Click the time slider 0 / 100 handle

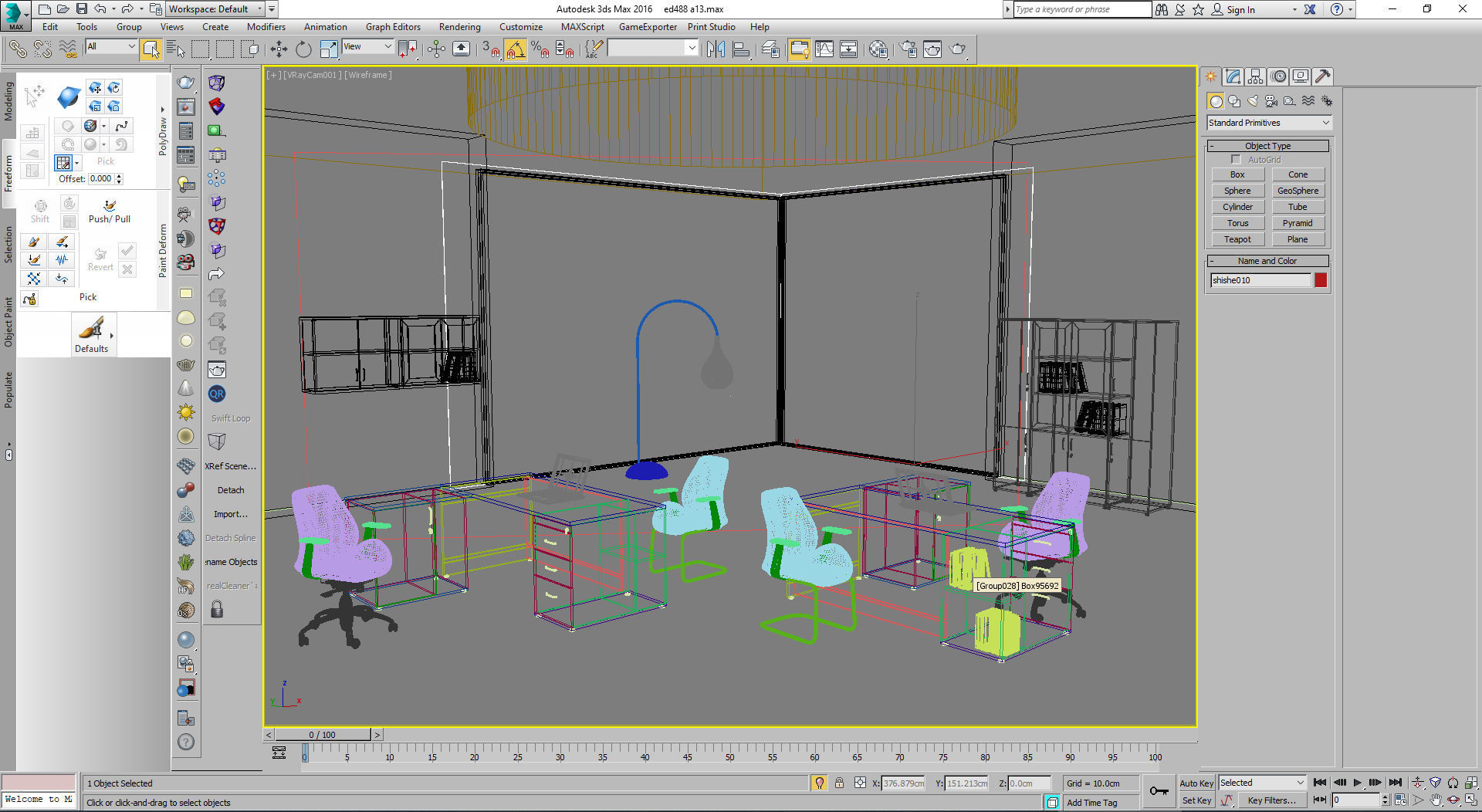pyautogui.click(x=323, y=735)
